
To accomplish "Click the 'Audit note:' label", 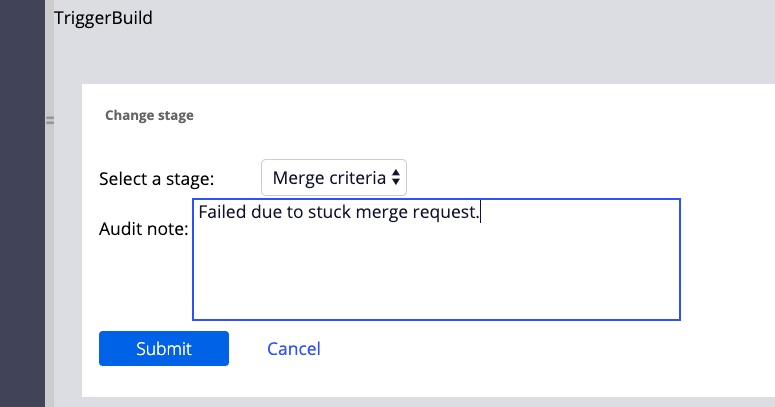I will (143, 230).
